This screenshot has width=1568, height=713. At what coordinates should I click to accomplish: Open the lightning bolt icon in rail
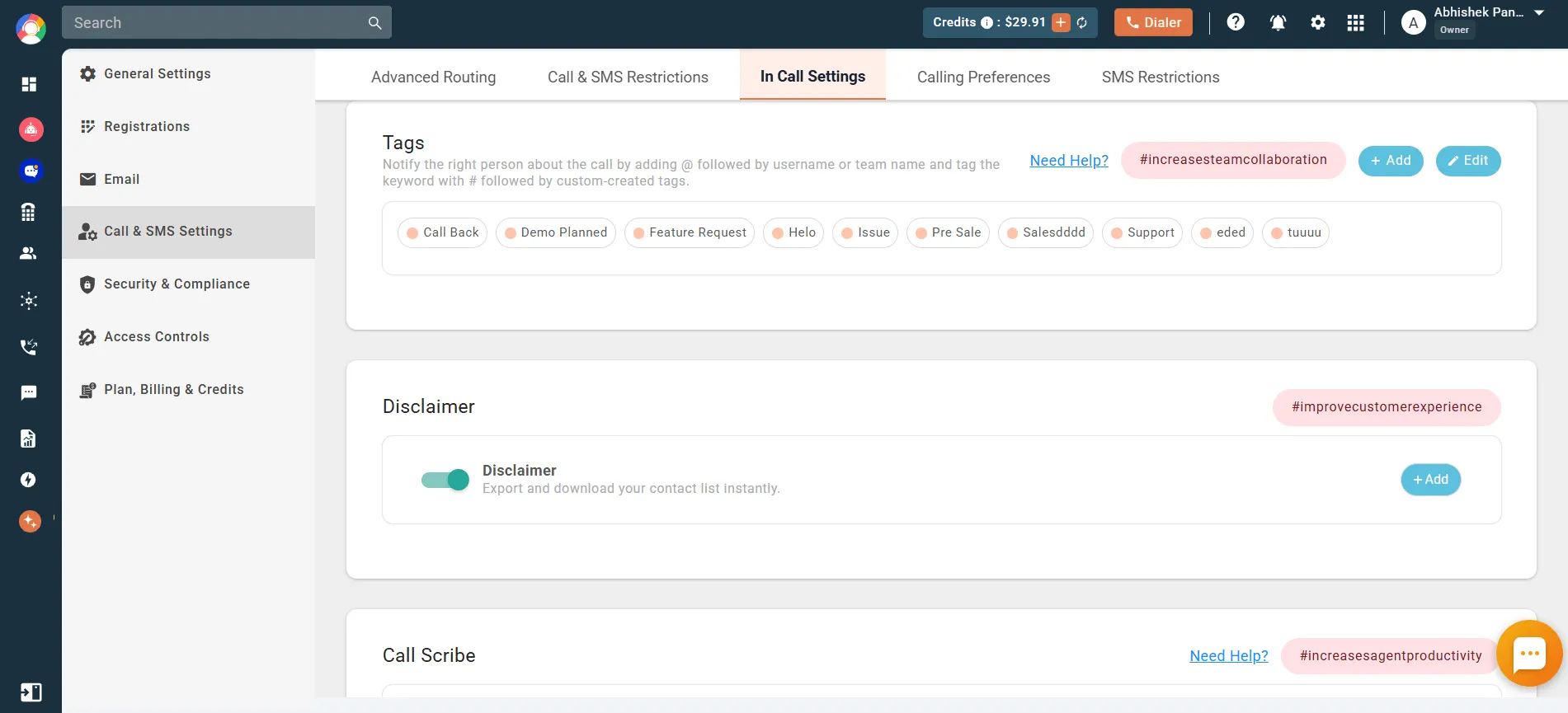point(29,480)
